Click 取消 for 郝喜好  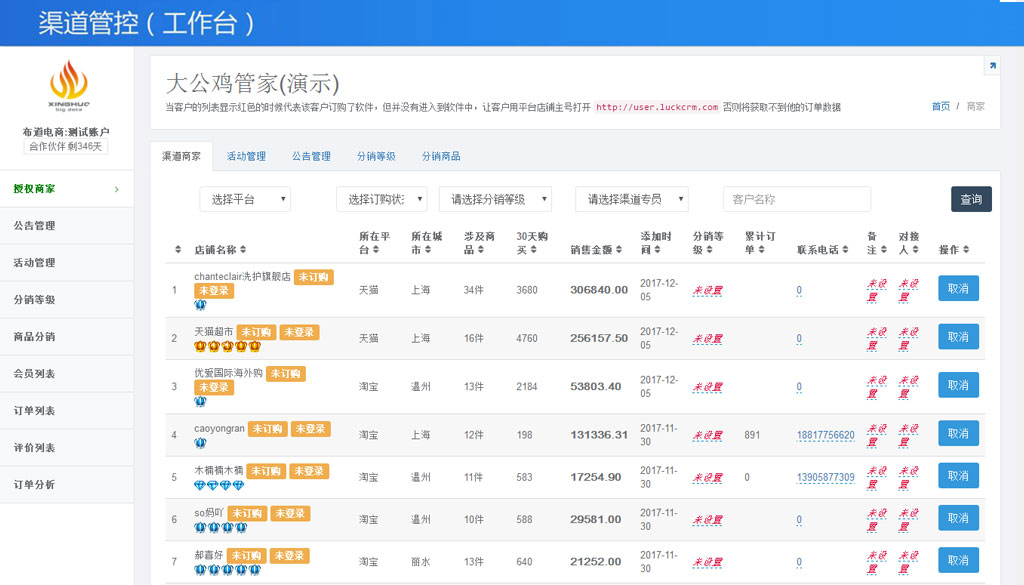(958, 560)
